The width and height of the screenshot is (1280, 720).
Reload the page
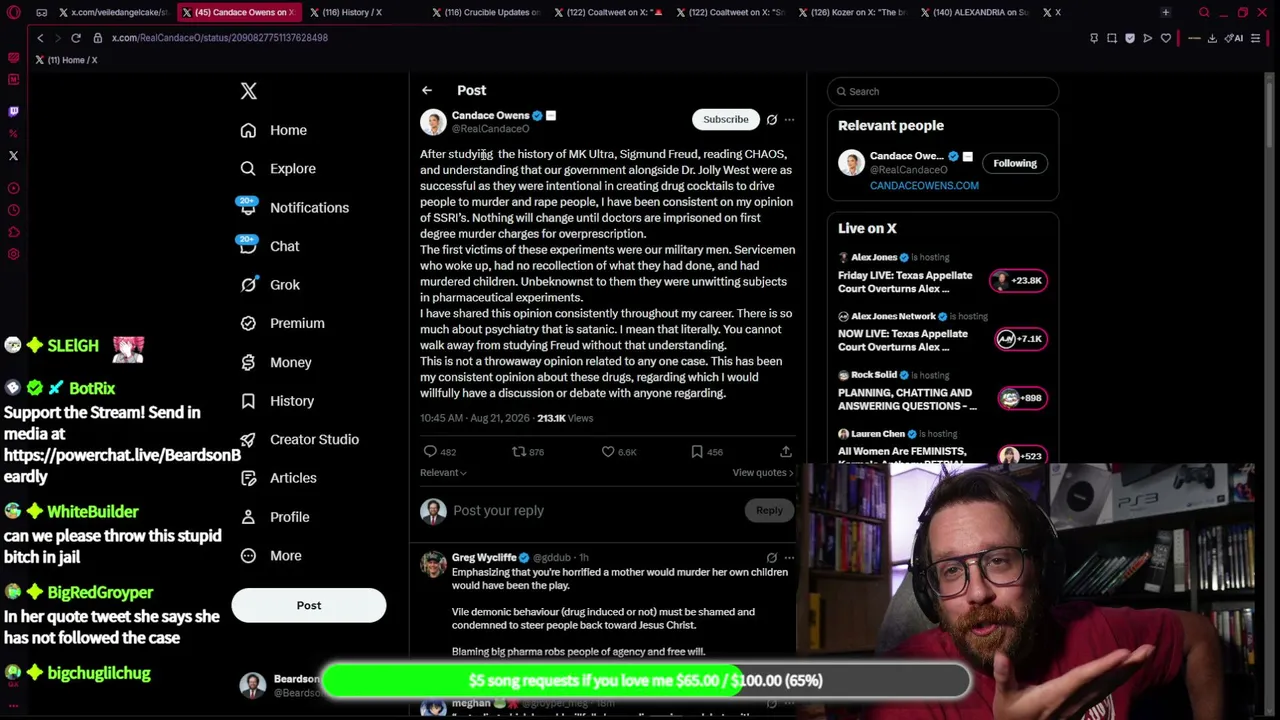tap(76, 38)
